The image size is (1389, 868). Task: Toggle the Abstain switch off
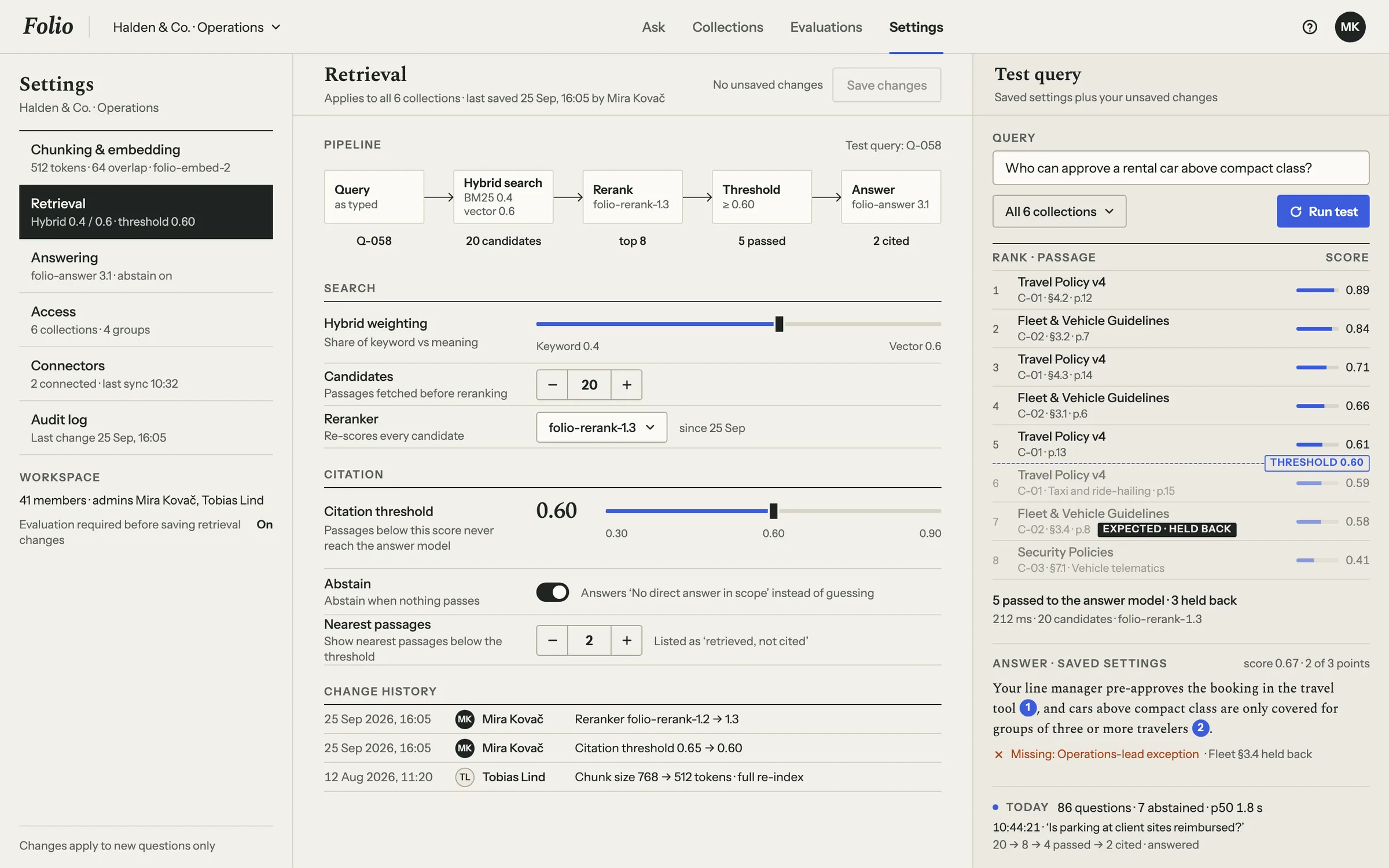(x=552, y=593)
